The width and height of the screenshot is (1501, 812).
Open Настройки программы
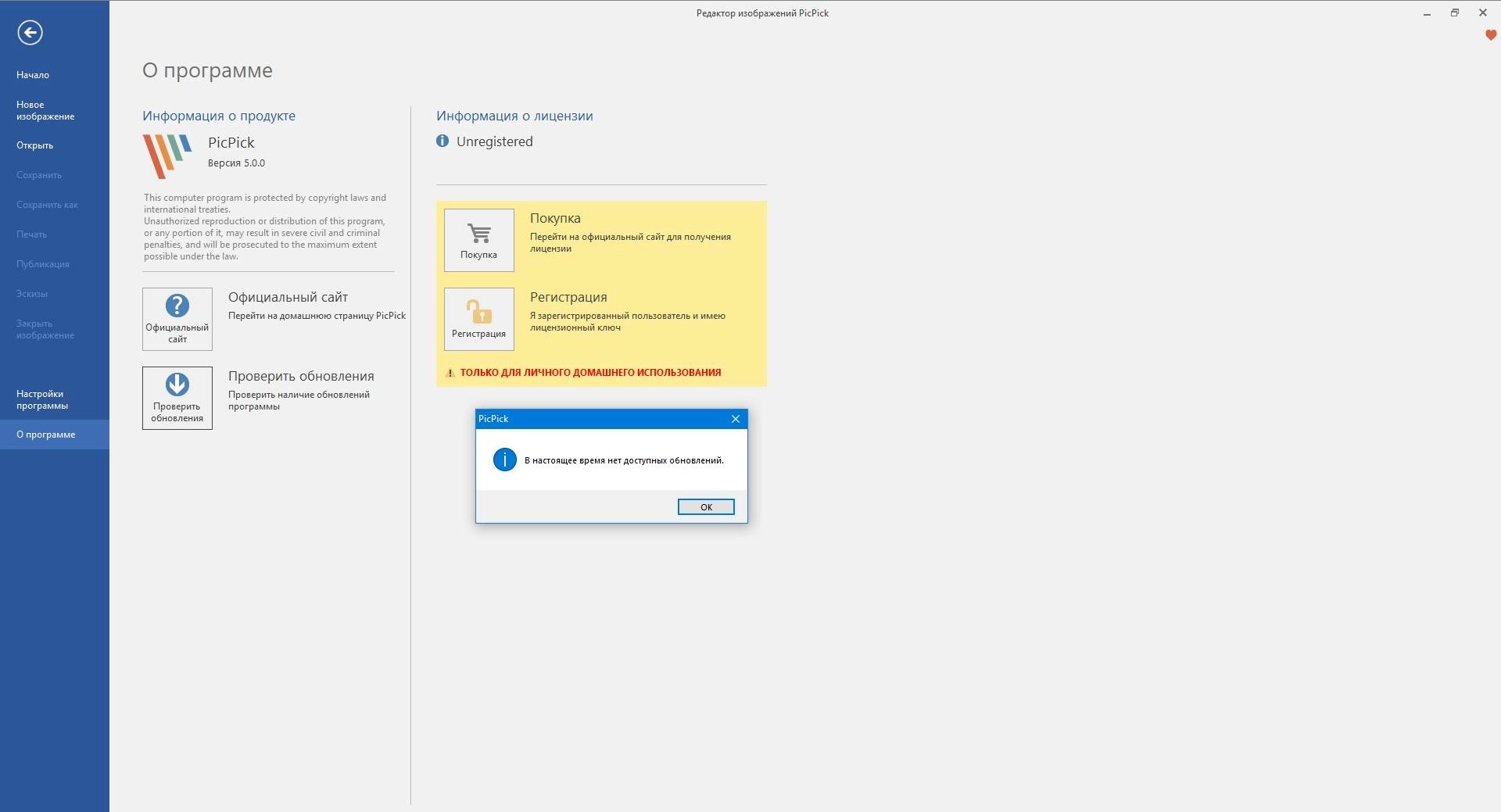[x=42, y=399]
